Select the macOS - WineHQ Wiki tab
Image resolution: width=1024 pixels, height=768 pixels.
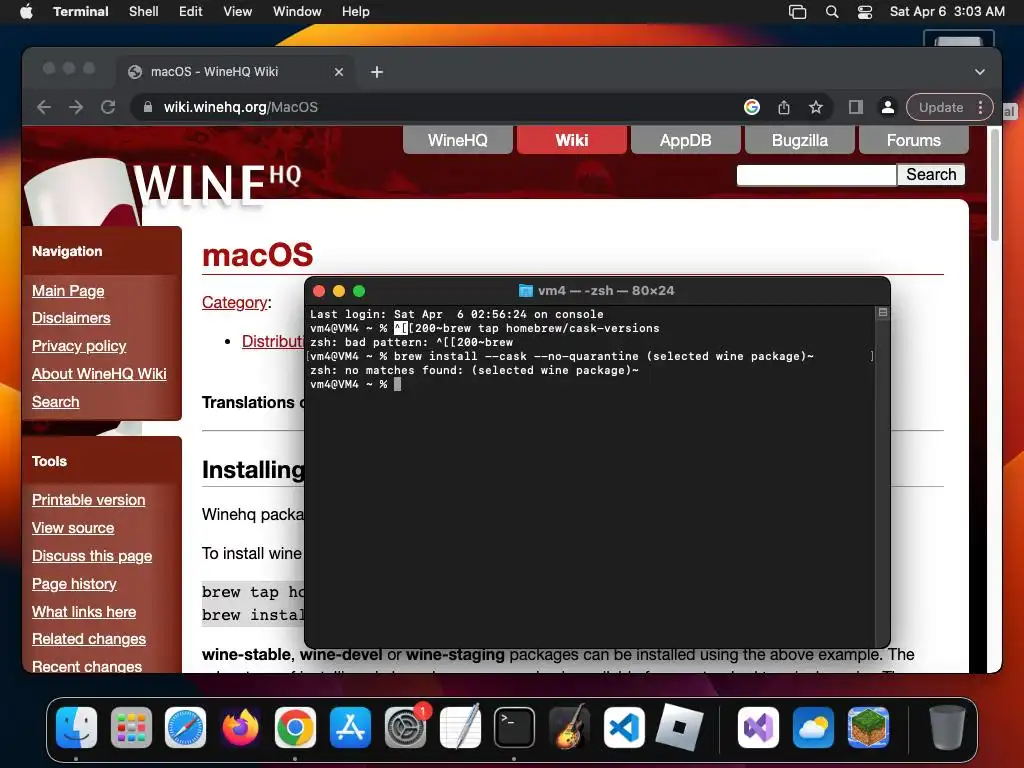tap(236, 72)
